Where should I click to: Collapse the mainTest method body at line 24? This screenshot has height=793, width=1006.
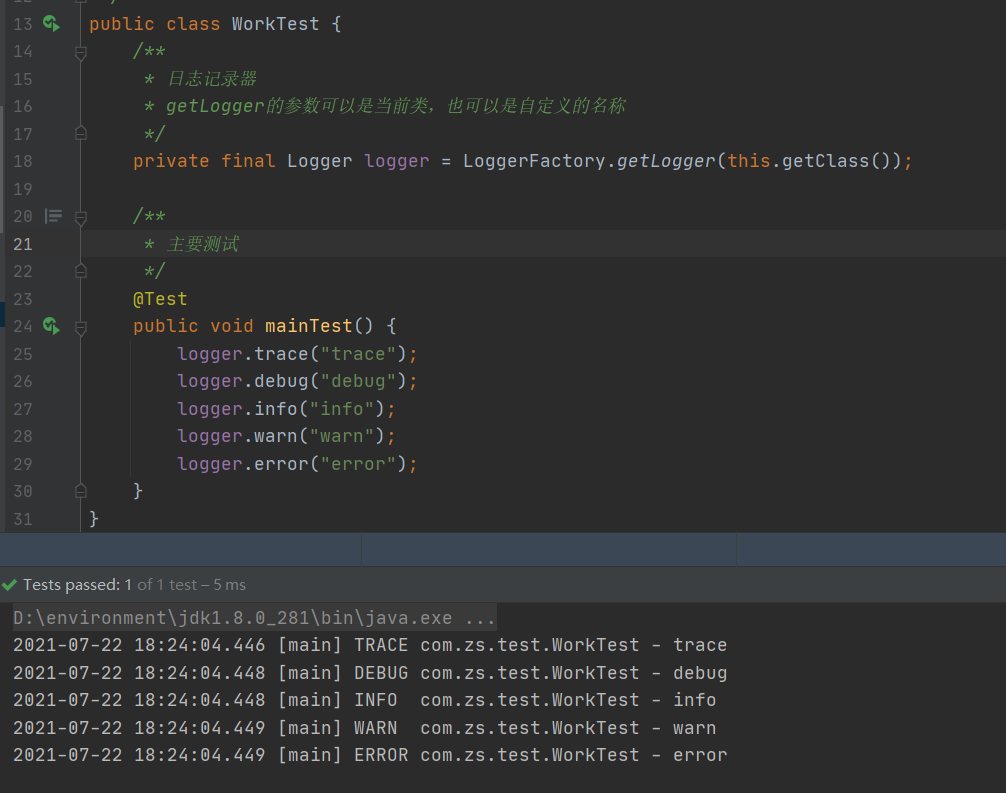[x=81, y=326]
